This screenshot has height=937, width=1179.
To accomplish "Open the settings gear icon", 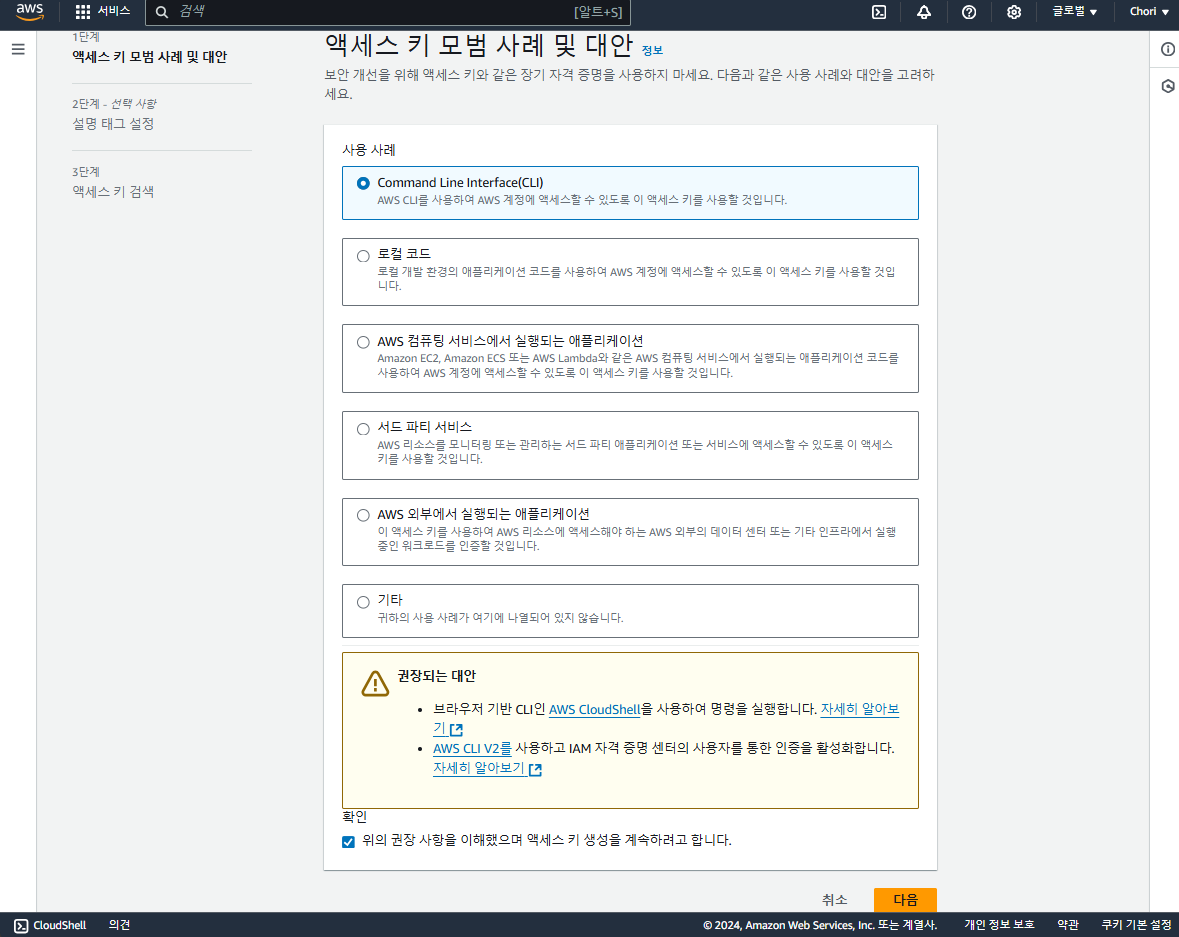I will pos(1014,12).
